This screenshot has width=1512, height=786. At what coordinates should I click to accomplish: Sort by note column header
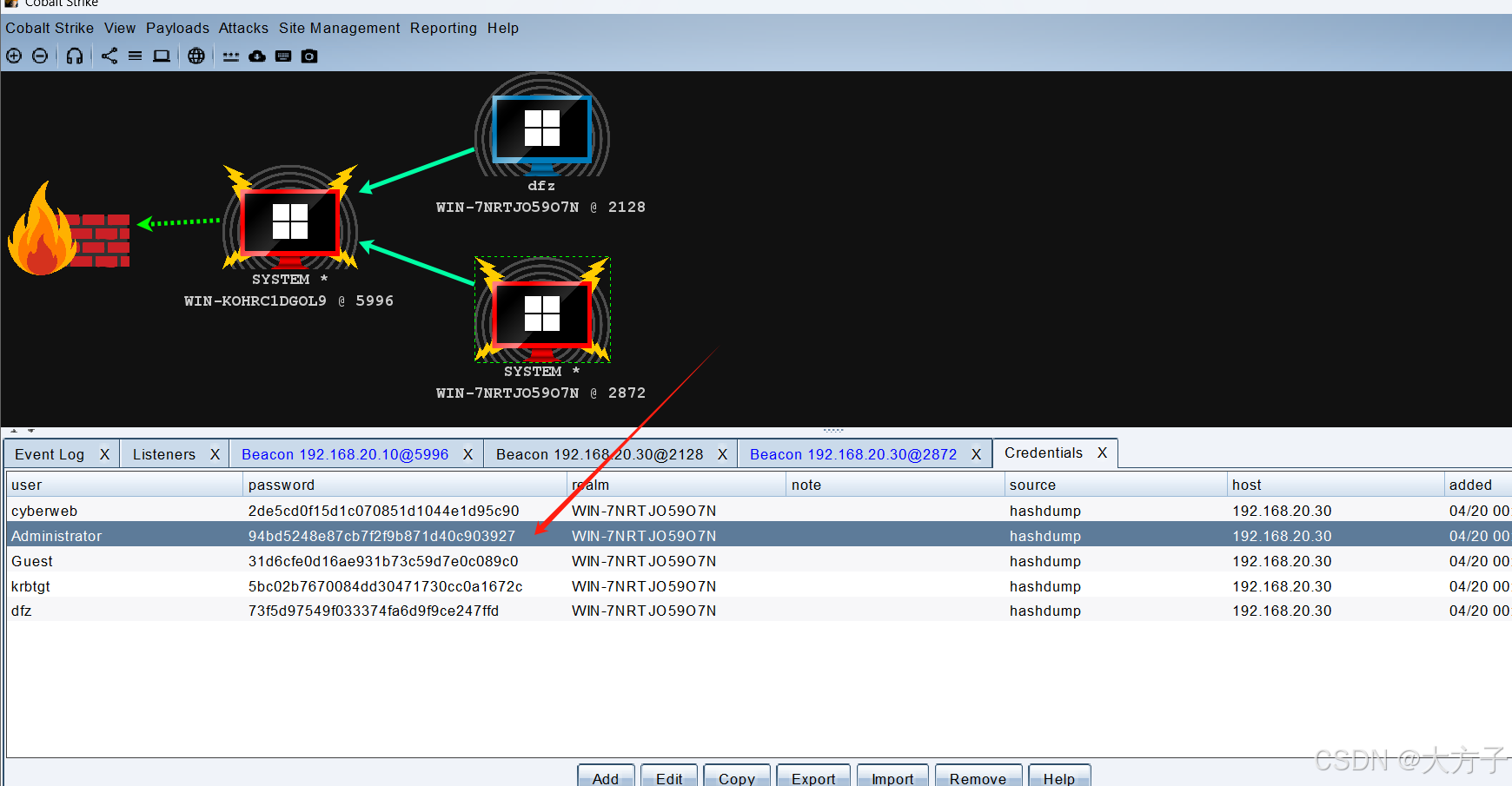(x=894, y=485)
